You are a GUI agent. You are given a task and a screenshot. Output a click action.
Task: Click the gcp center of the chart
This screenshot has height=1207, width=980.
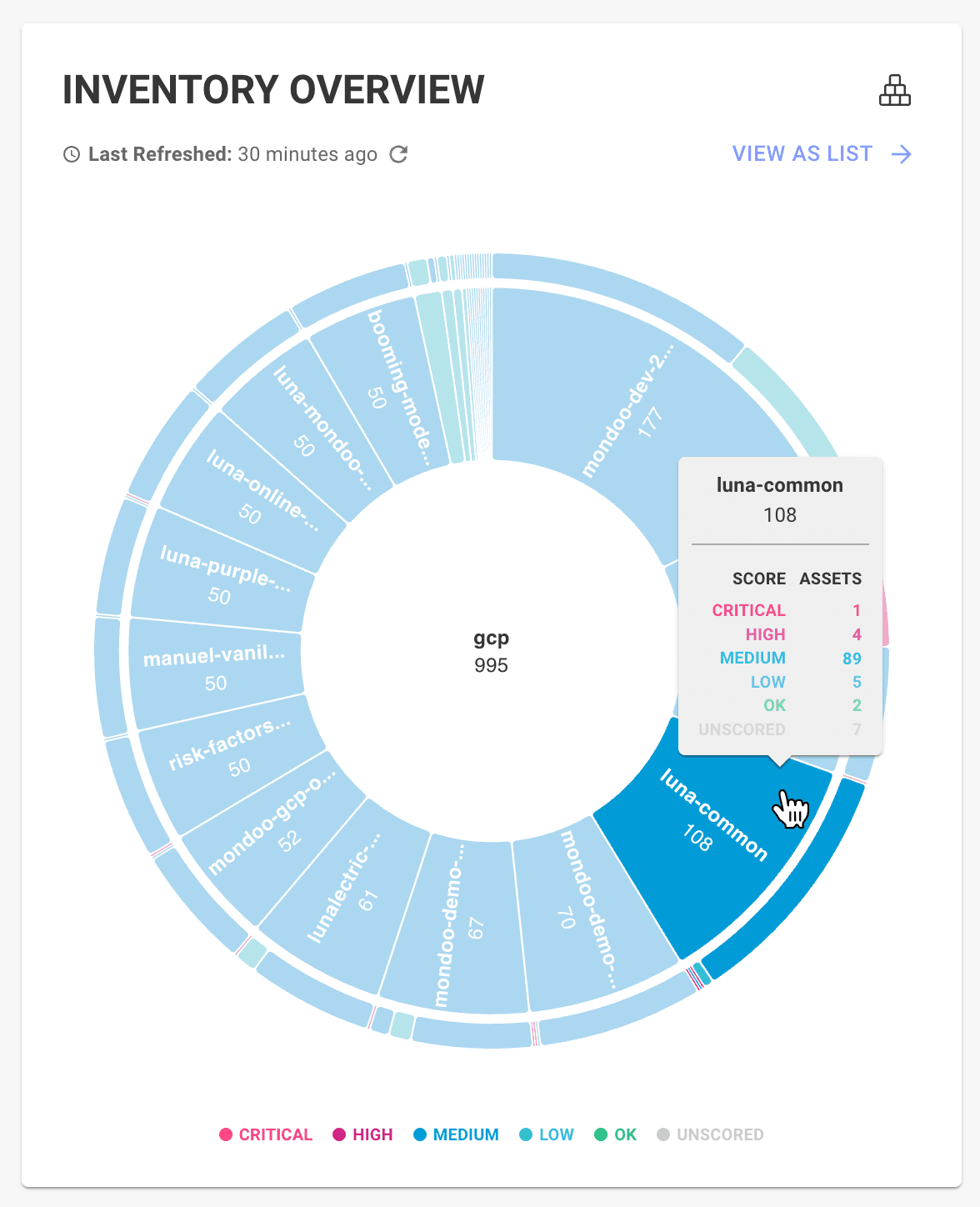(x=491, y=651)
